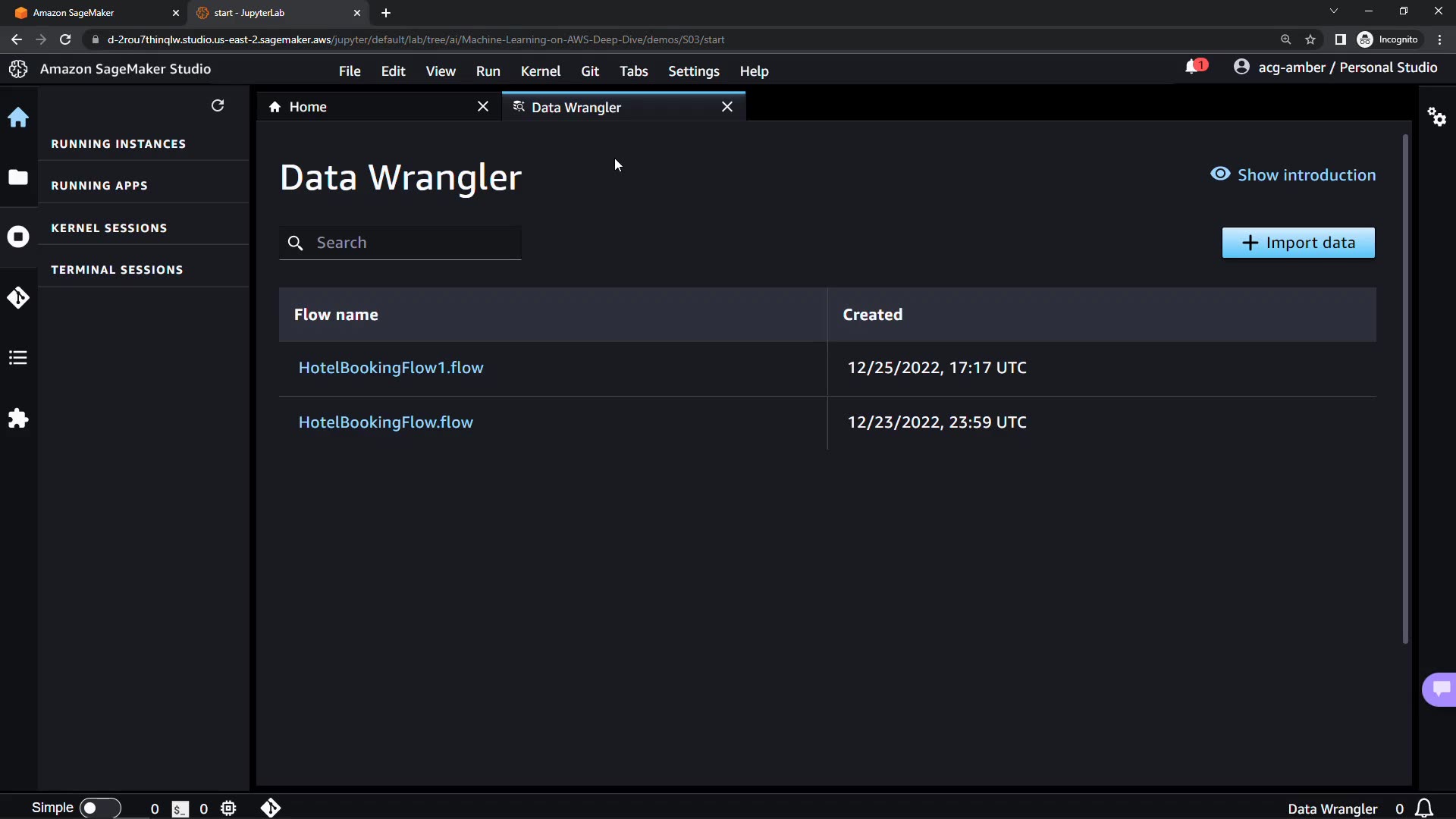This screenshot has height=819, width=1456.
Task: Open Running Terminals and Kernels icon
Action: 18,237
